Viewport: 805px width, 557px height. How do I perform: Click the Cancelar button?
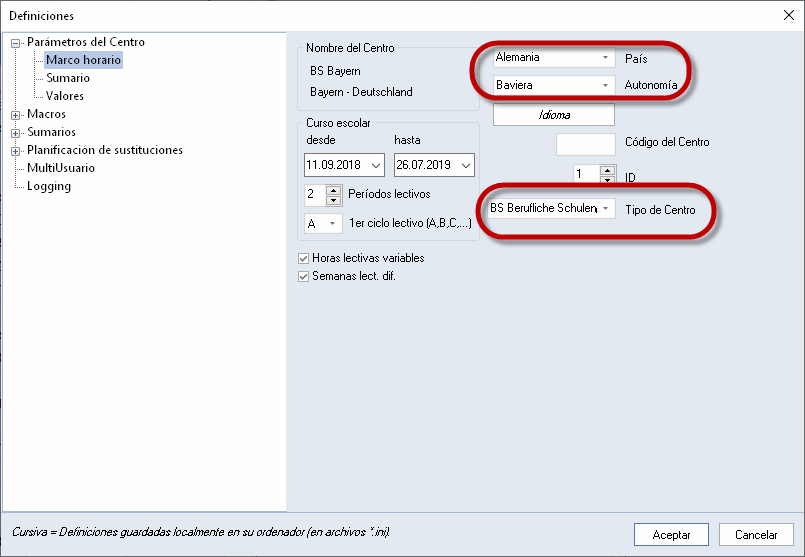click(756, 535)
